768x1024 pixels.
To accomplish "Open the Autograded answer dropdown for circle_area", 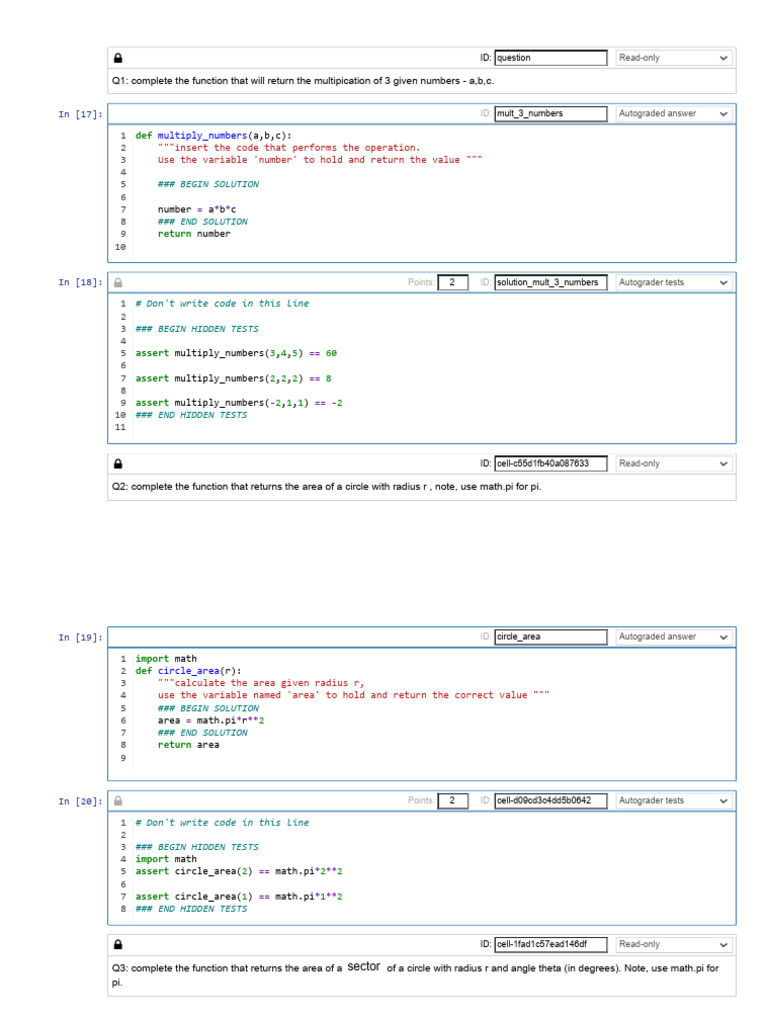I will (674, 637).
